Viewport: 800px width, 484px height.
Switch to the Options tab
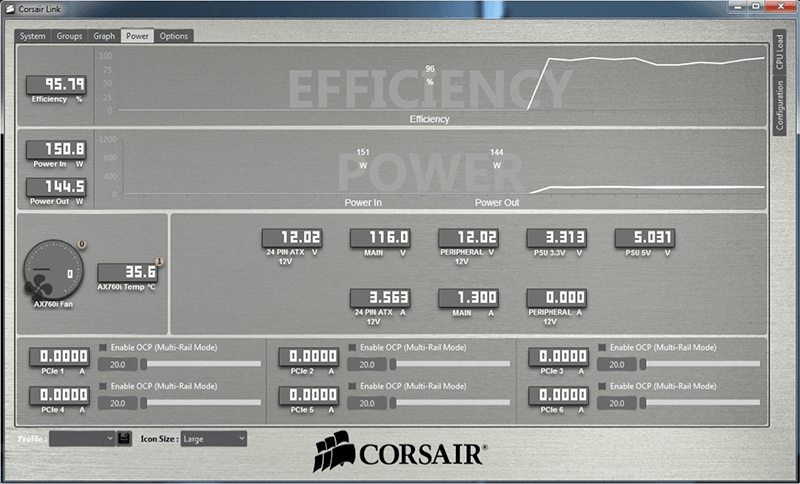pyautogui.click(x=173, y=36)
